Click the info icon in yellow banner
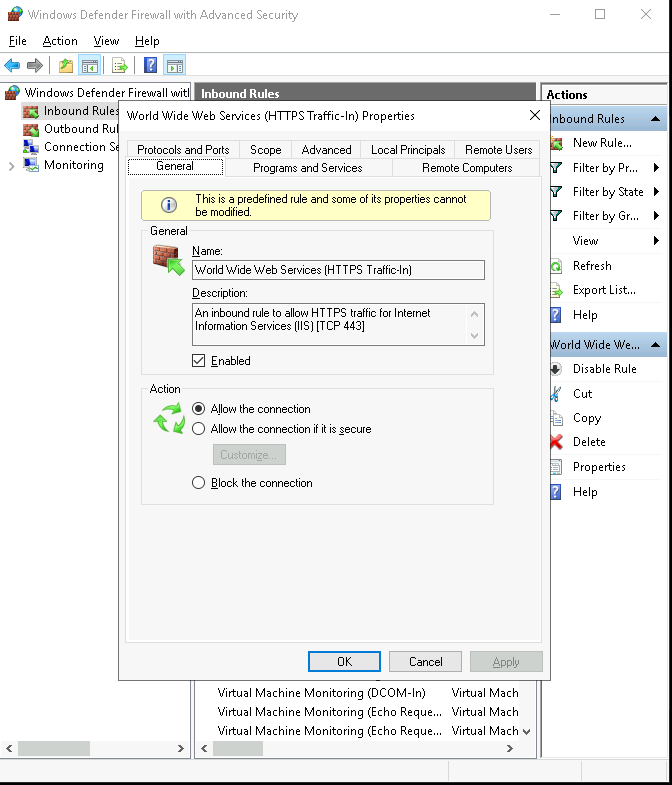Viewport: 672px width, 785px height. pyautogui.click(x=169, y=205)
